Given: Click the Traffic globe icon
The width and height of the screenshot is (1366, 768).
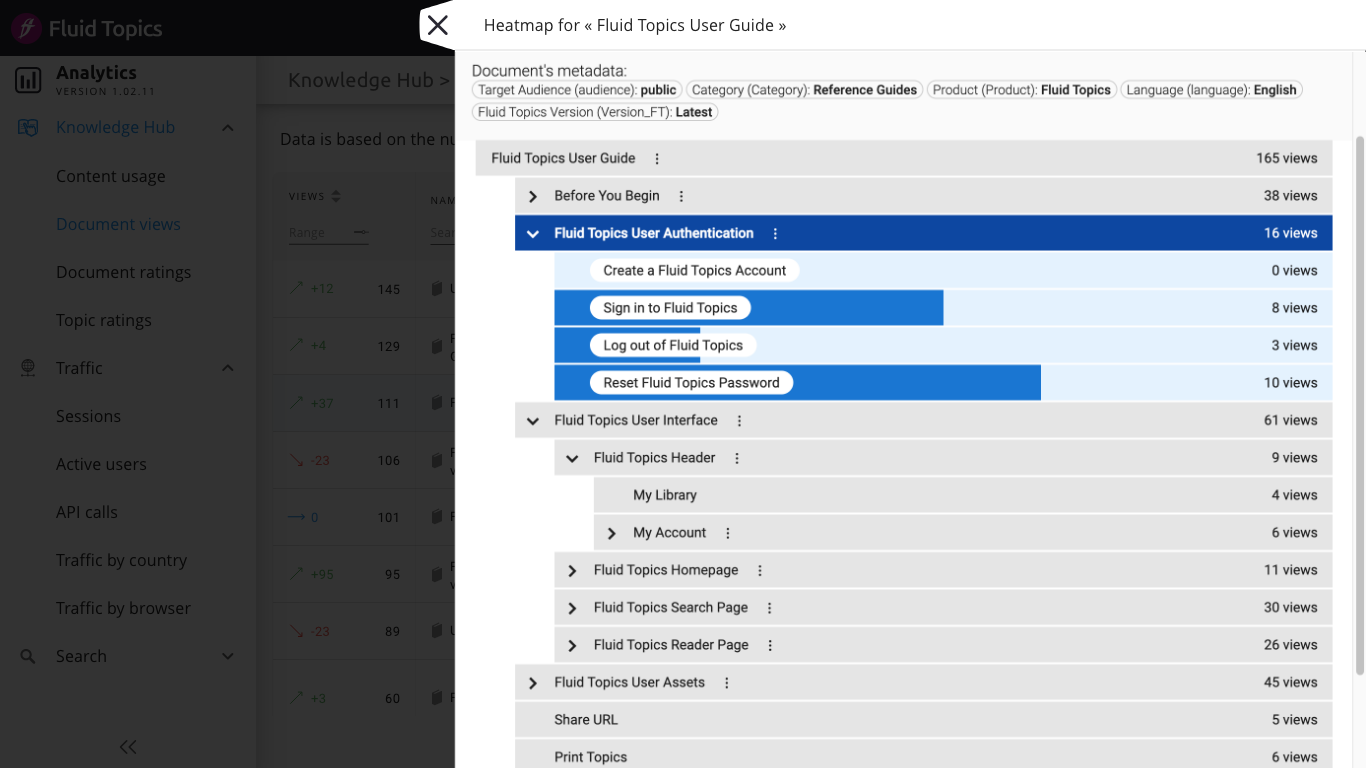Looking at the screenshot, I should [x=28, y=368].
